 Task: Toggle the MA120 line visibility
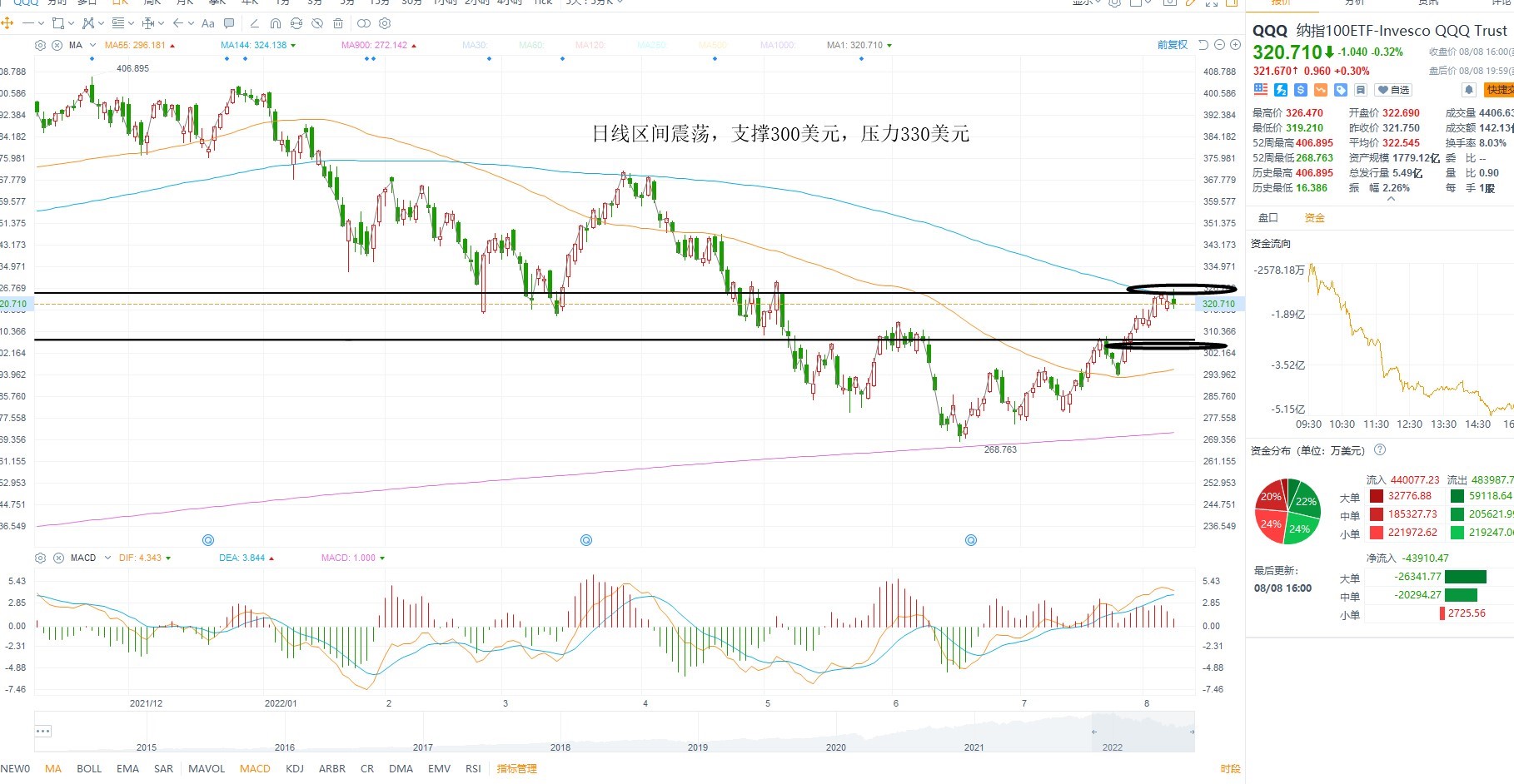click(x=590, y=45)
